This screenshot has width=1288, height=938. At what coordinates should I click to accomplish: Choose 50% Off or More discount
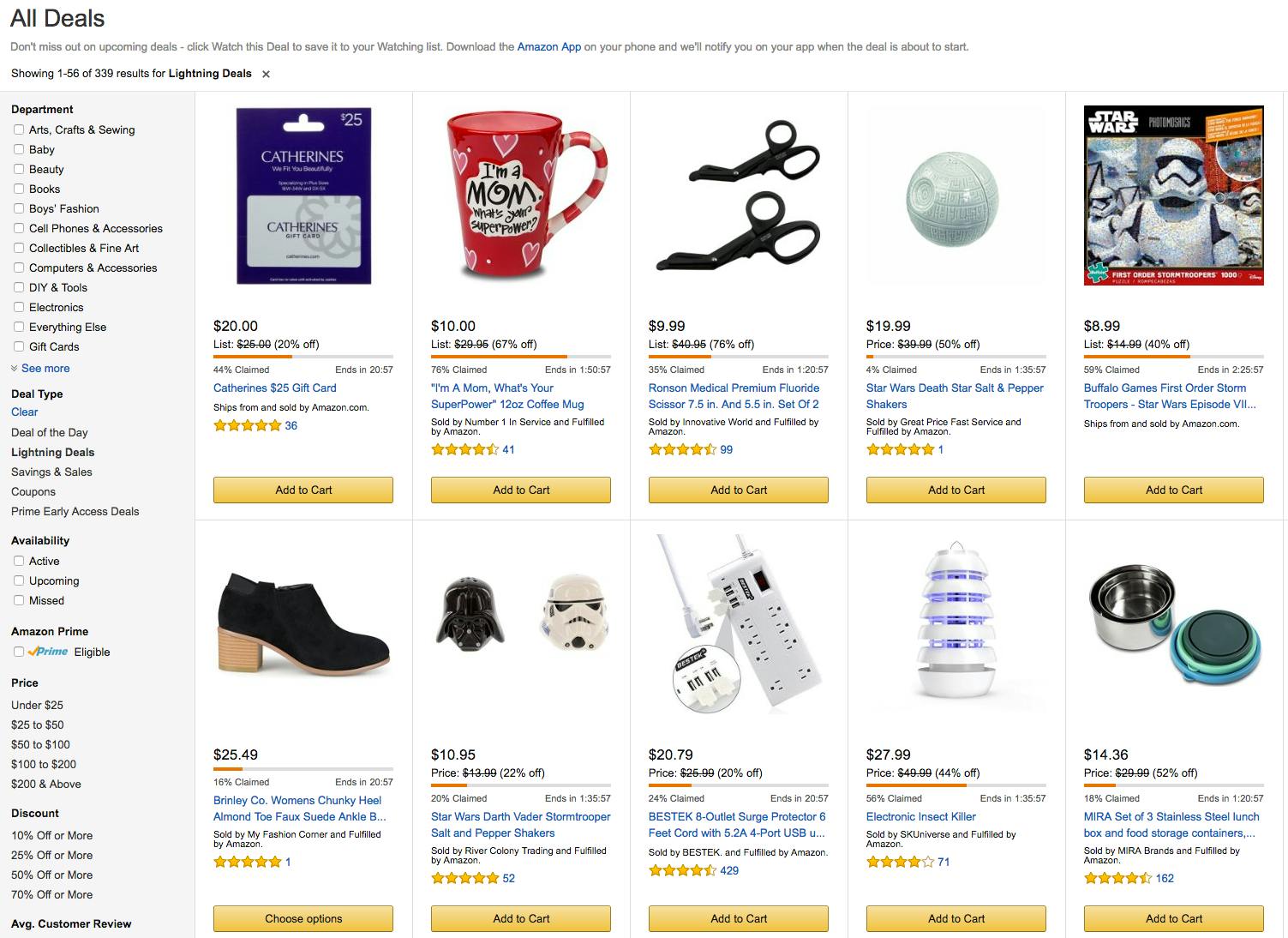click(x=52, y=875)
